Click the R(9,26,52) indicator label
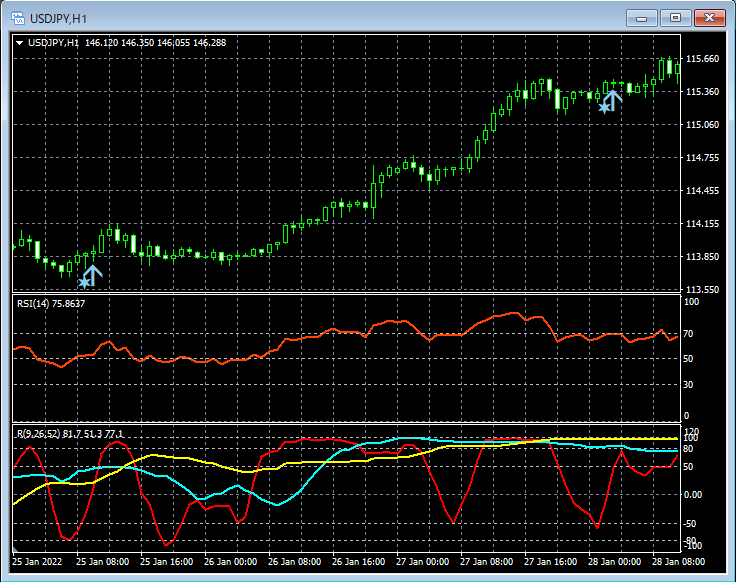Viewport: 736px width, 582px height. (39, 433)
